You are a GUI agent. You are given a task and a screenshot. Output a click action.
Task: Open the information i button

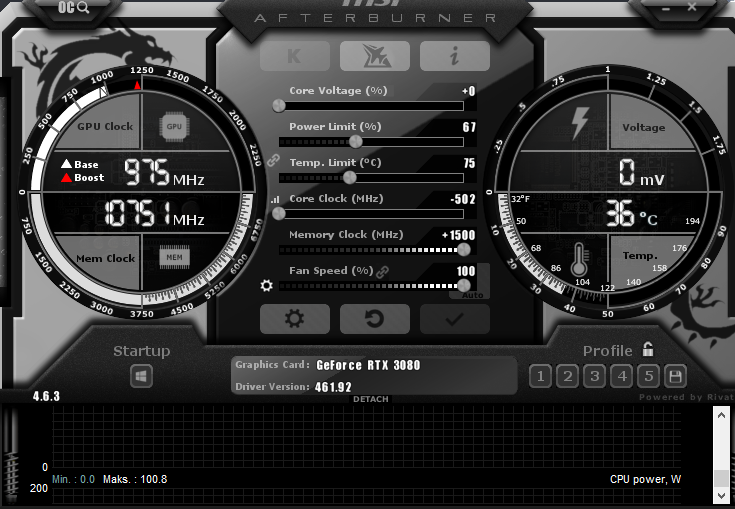click(455, 56)
